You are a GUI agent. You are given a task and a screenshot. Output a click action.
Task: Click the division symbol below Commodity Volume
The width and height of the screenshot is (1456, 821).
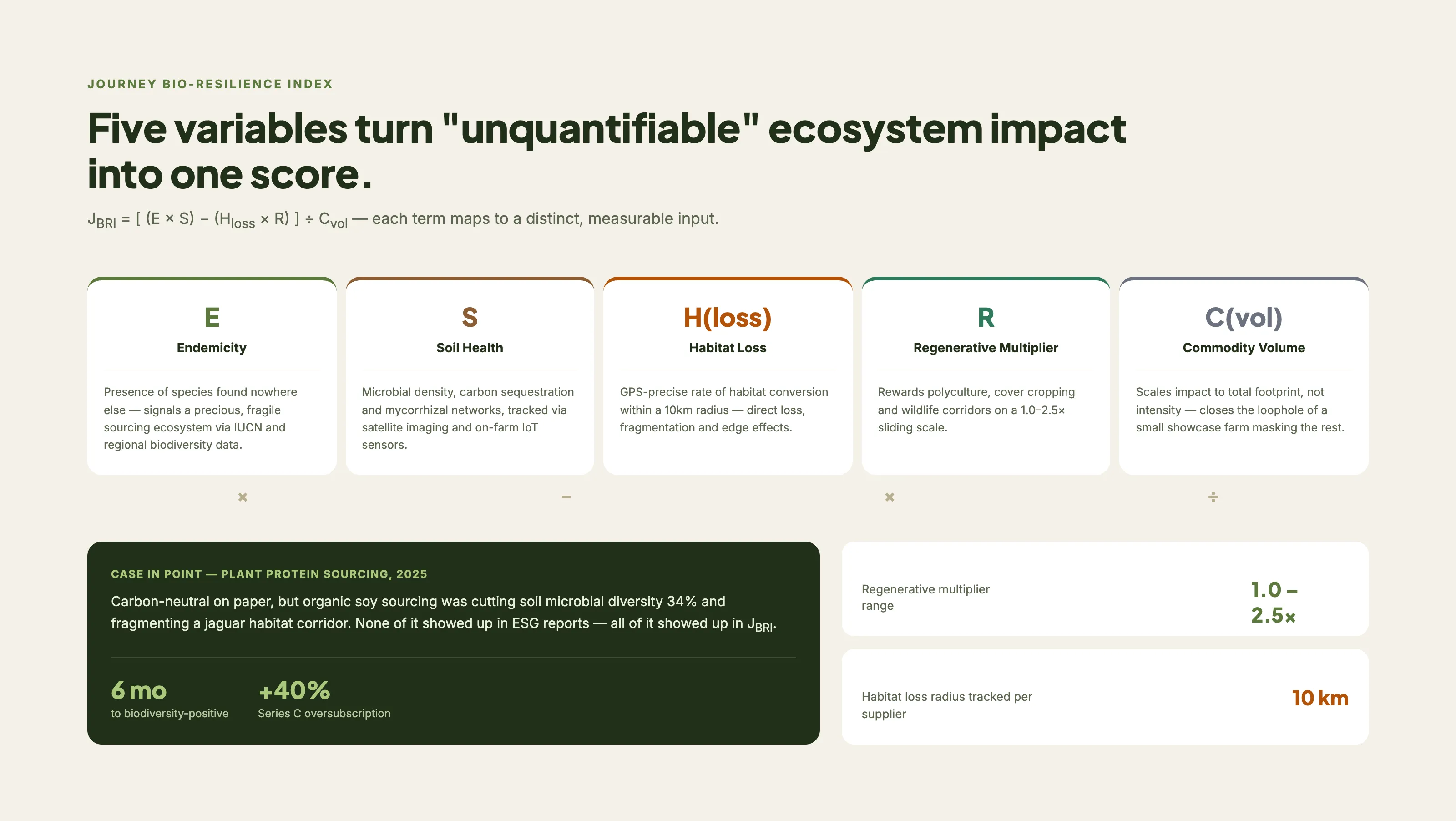coord(1213,497)
